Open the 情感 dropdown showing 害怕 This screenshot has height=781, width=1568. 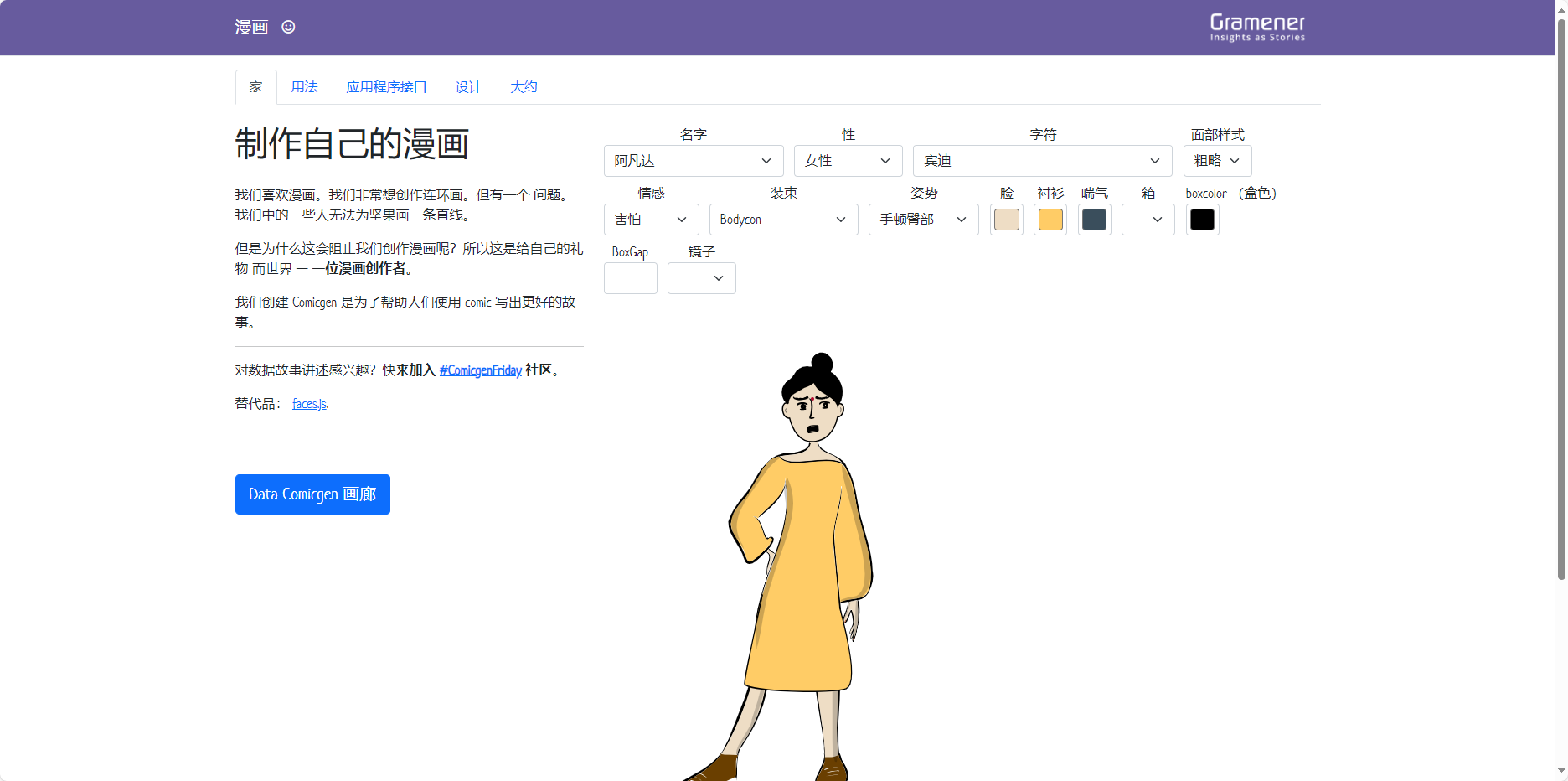pos(651,220)
